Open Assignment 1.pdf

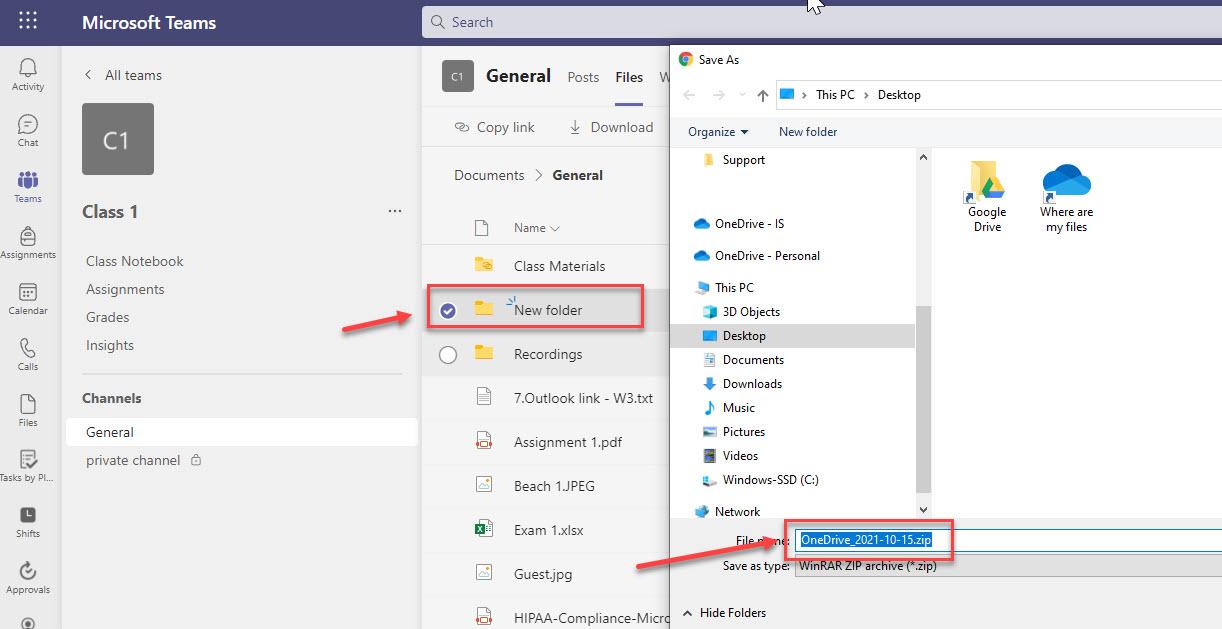568,442
